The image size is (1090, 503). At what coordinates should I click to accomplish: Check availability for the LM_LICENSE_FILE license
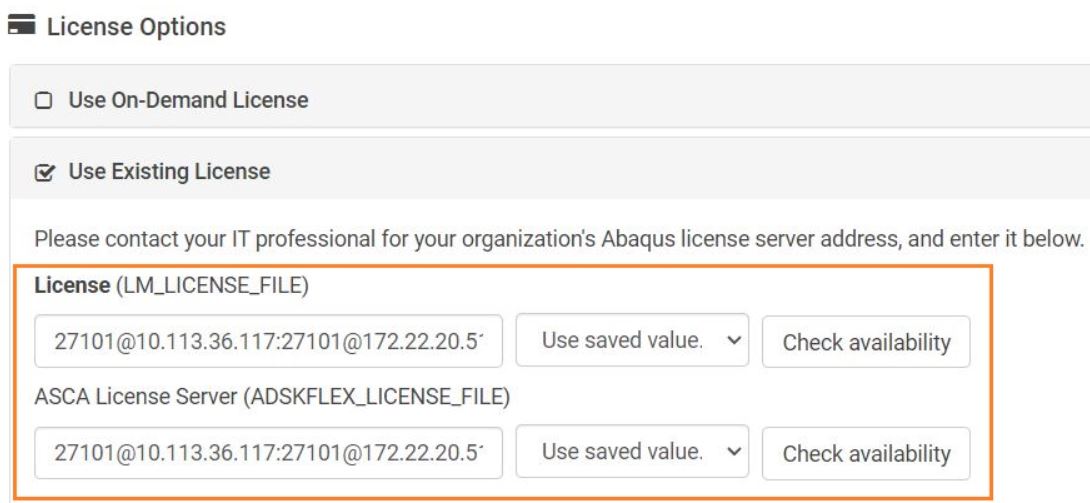click(866, 342)
